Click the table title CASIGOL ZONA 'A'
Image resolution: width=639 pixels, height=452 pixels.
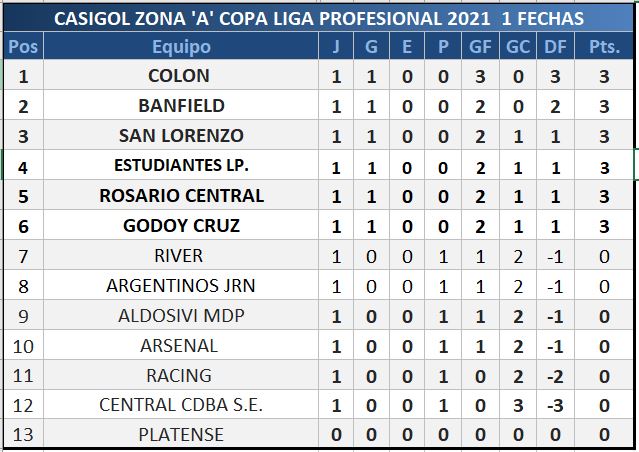coord(319,18)
